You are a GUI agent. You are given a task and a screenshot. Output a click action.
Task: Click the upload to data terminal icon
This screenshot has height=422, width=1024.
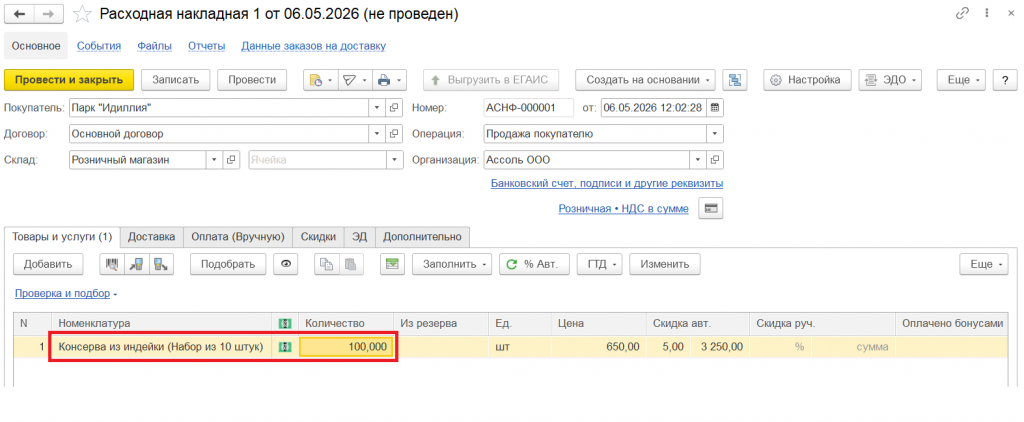pos(160,264)
